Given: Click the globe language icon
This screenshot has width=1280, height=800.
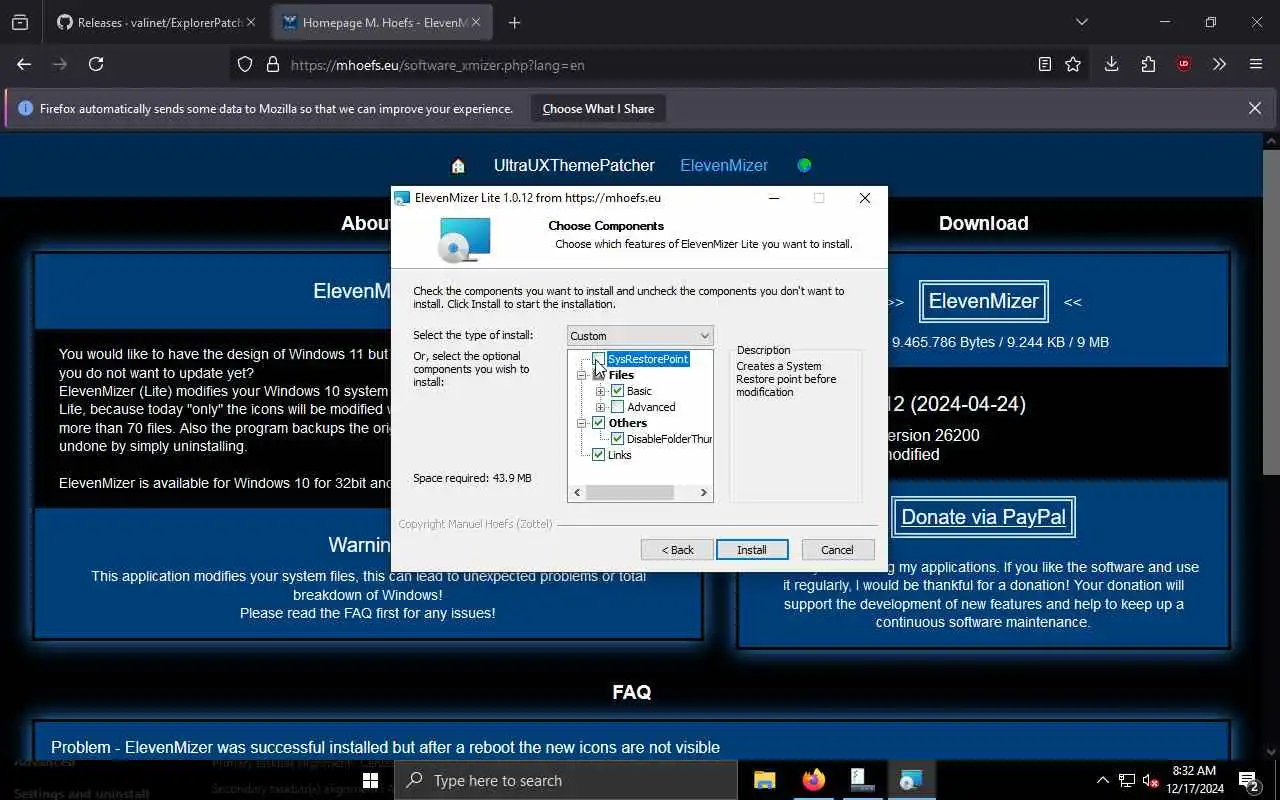Looking at the screenshot, I should coord(804,165).
